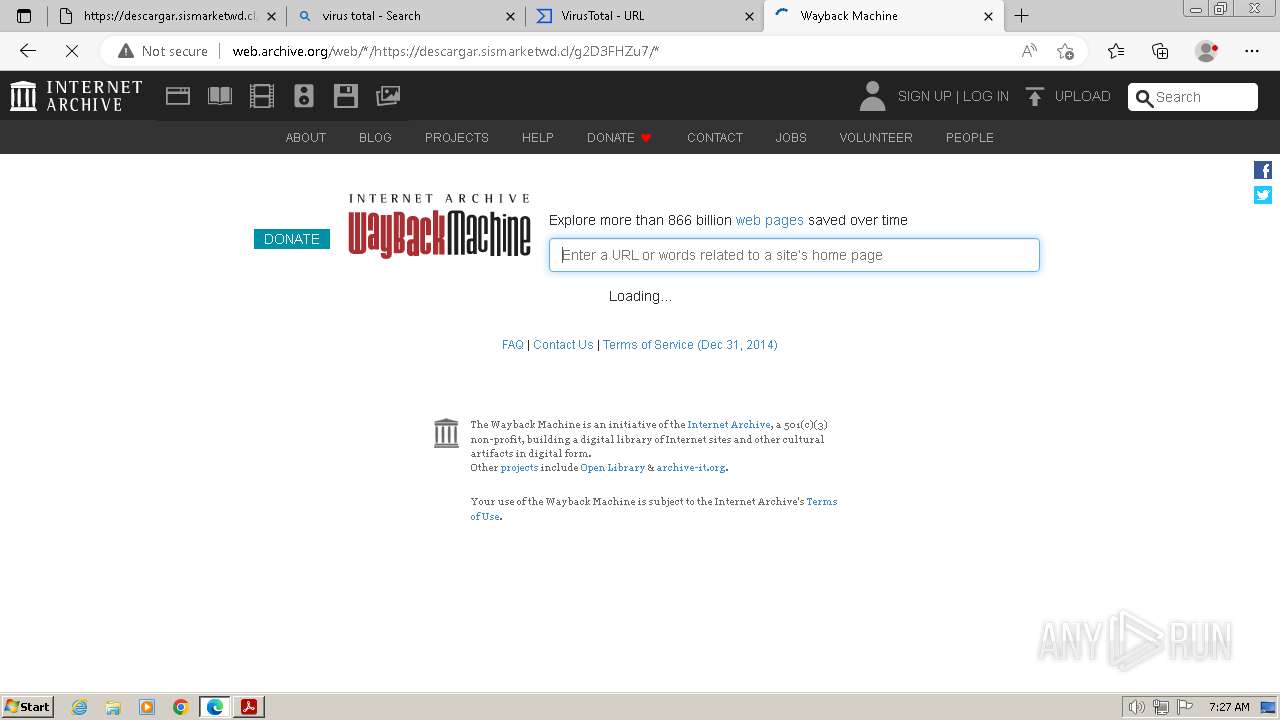
Task: Go back with the browser back arrow
Action: click(x=28, y=51)
